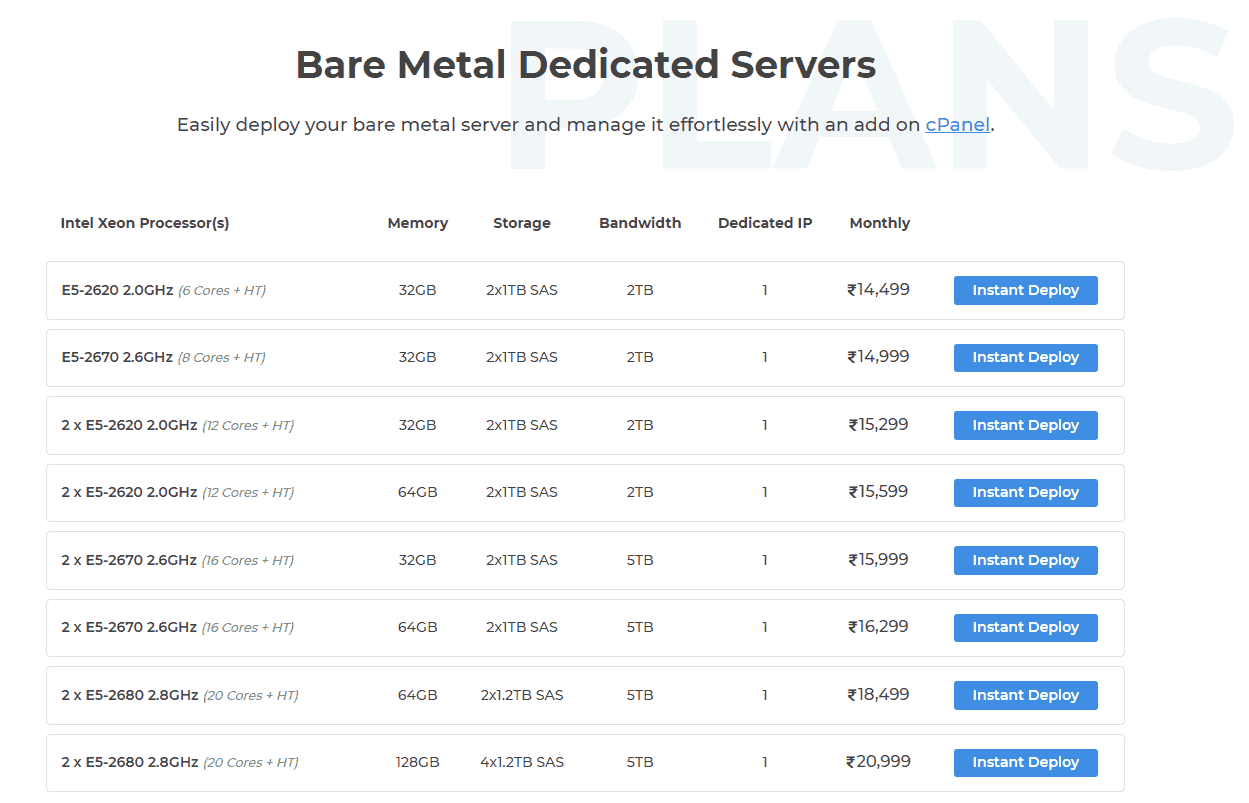Click the processor name in the ₹15,999 row
1249x803 pixels.
click(x=129, y=560)
